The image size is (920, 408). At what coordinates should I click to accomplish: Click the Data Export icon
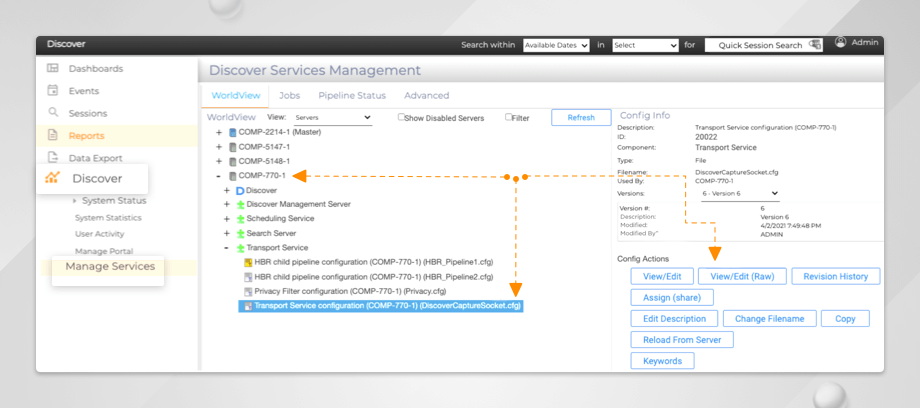pyautogui.click(x=53, y=157)
